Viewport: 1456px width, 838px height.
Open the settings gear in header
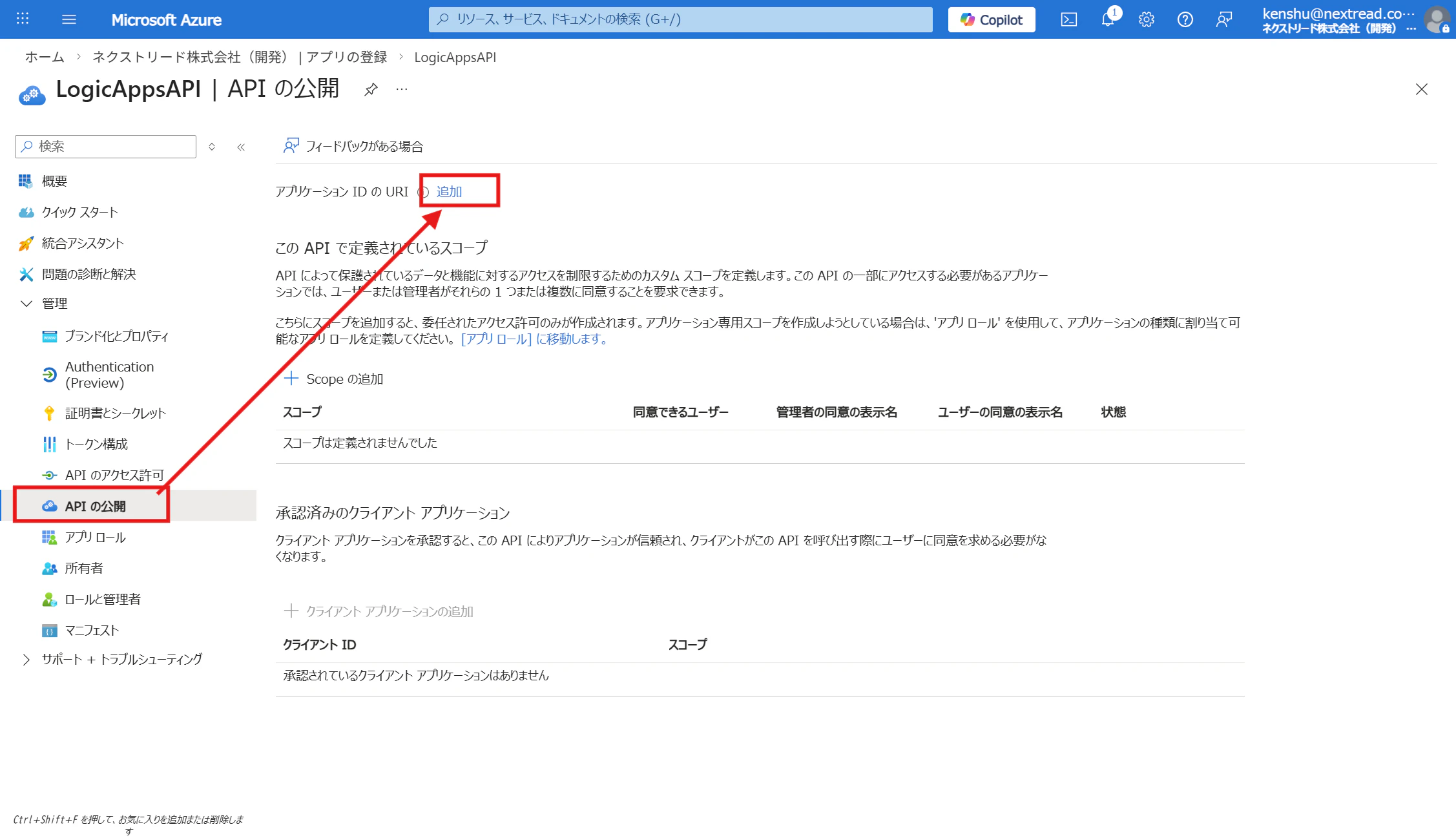pos(1146,19)
